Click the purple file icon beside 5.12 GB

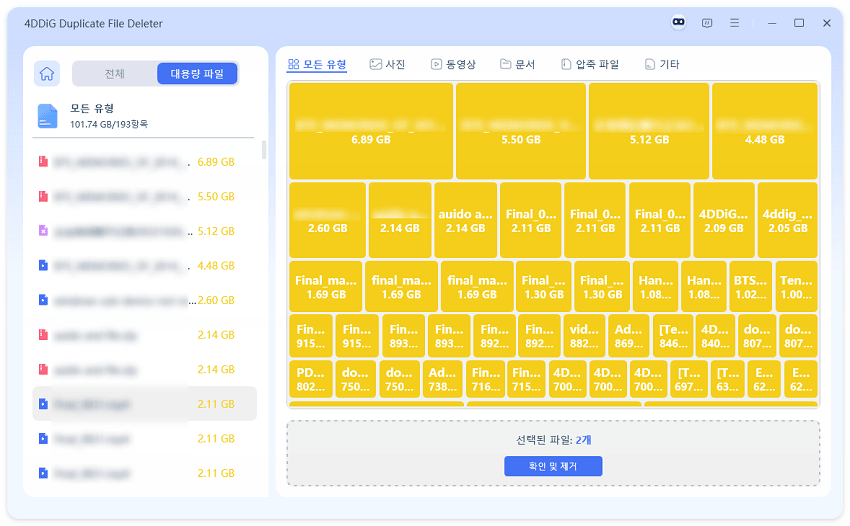[x=43, y=231]
